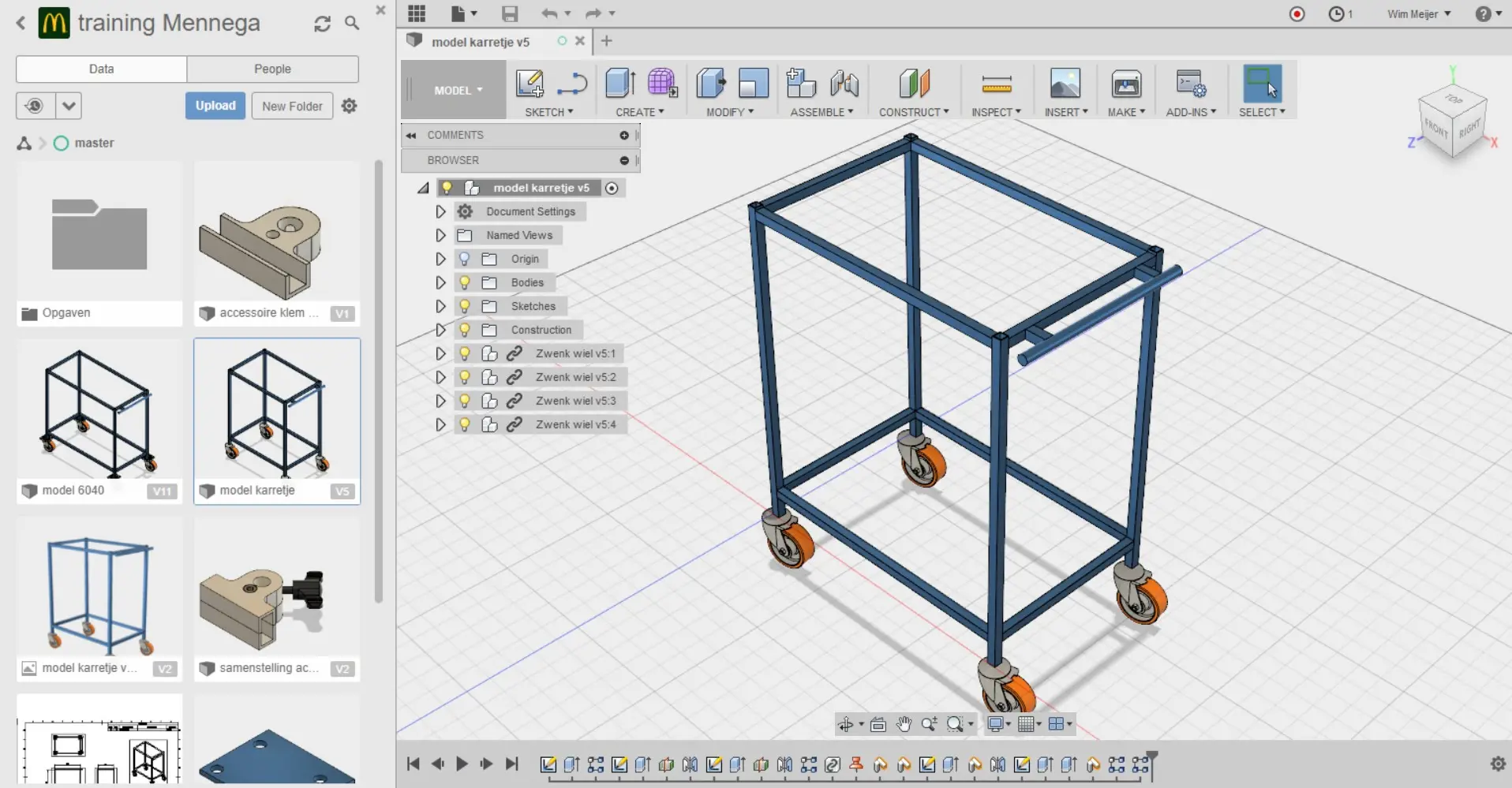Image resolution: width=1512 pixels, height=788 pixels.
Task: Expand the Sketches folder arrow
Action: tap(440, 306)
